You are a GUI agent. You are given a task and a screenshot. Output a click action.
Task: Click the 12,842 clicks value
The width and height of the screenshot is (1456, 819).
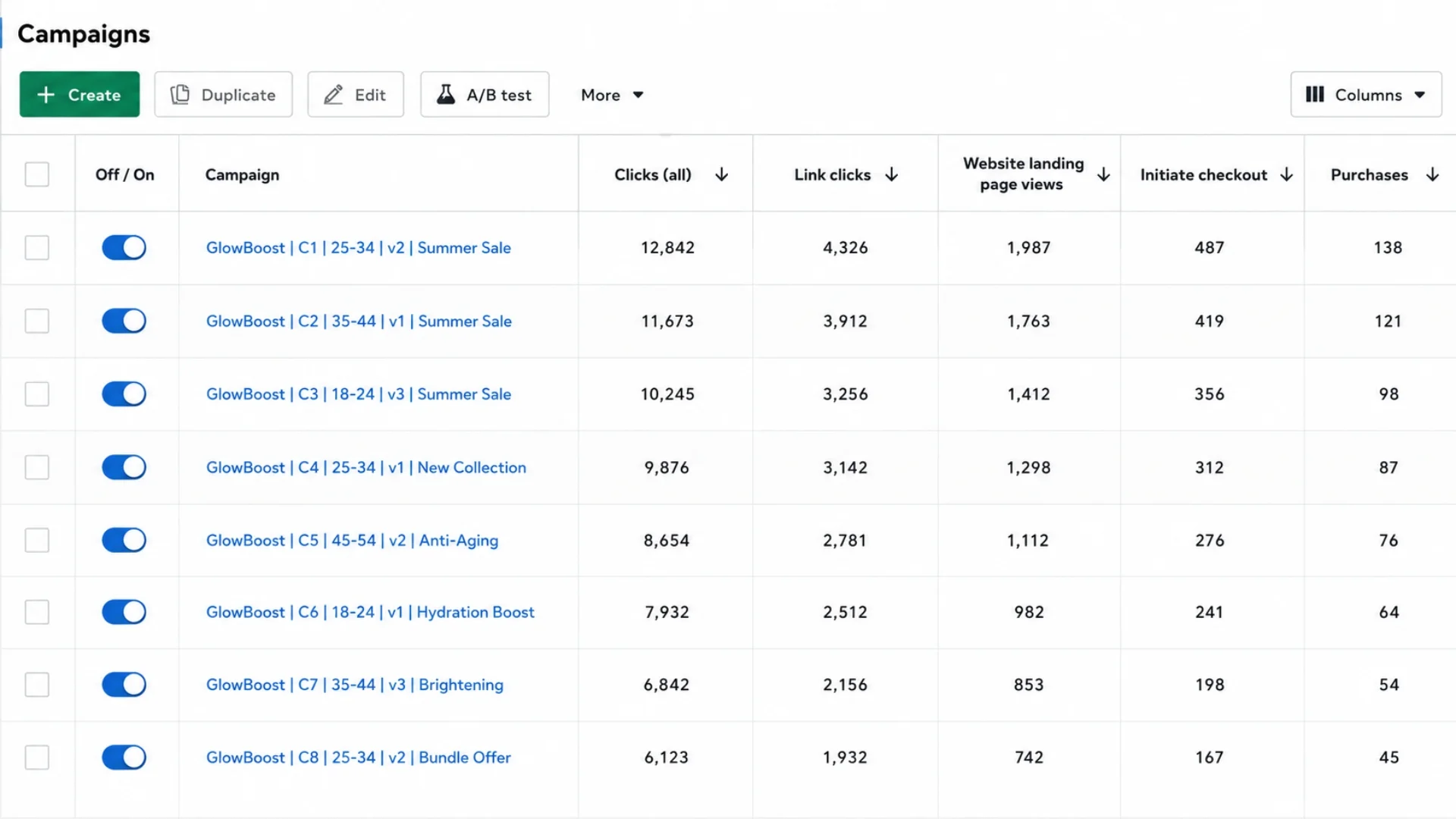point(667,248)
